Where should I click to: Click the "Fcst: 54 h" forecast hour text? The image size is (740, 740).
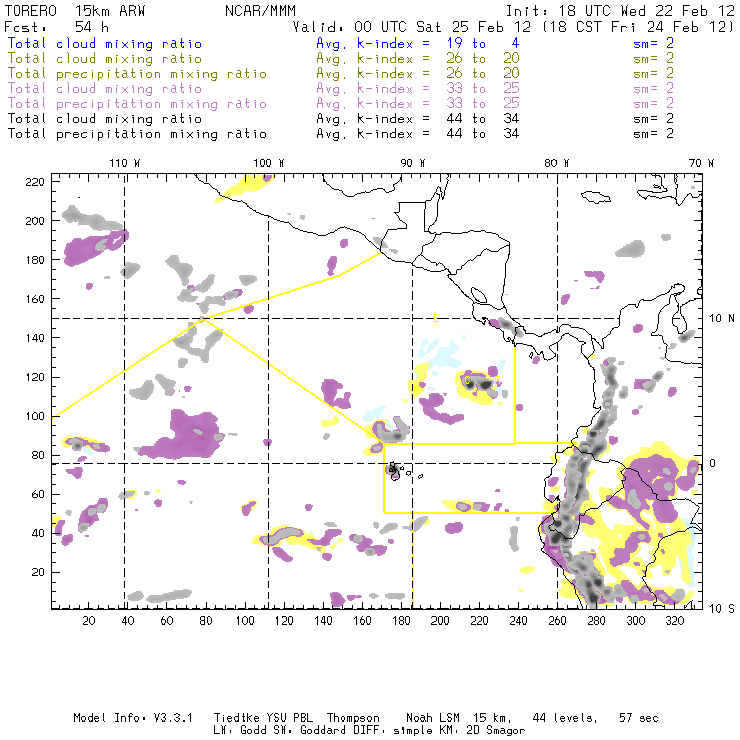pos(56,27)
